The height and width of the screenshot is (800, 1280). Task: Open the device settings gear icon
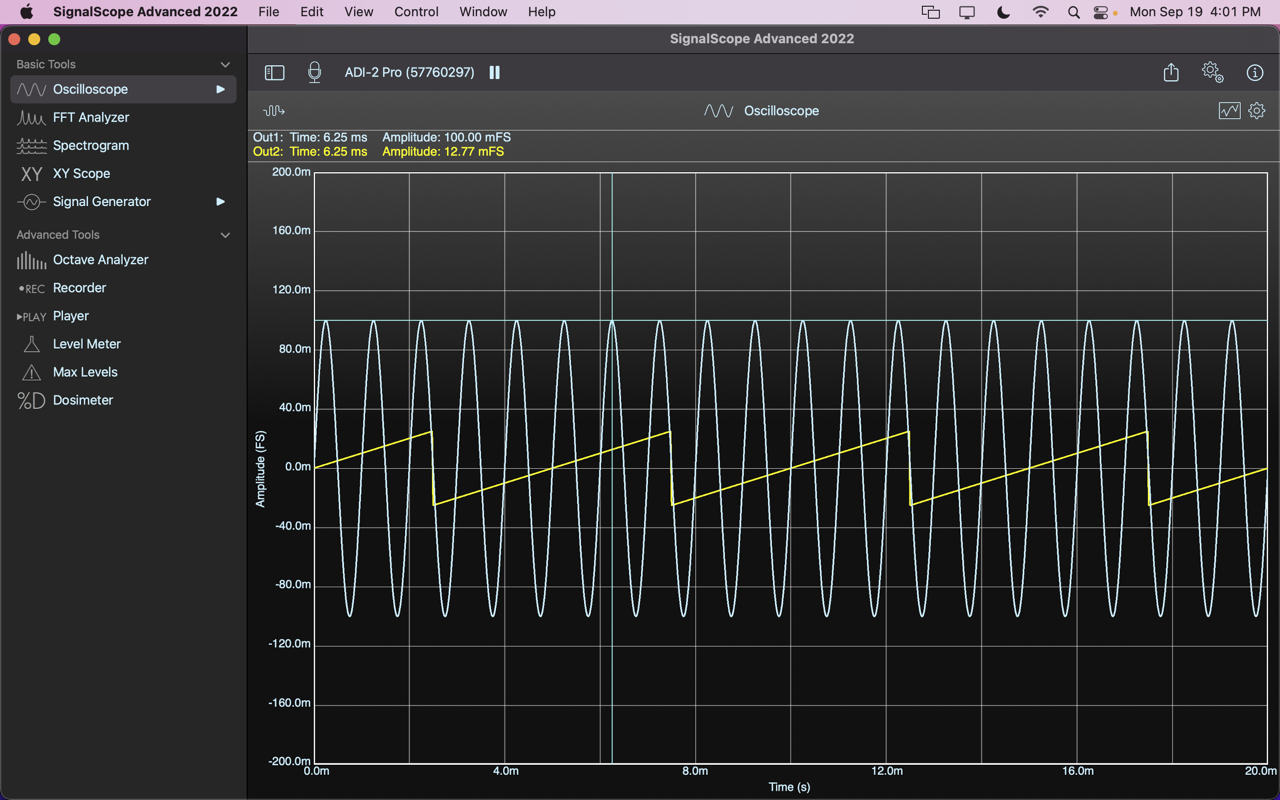click(1212, 72)
